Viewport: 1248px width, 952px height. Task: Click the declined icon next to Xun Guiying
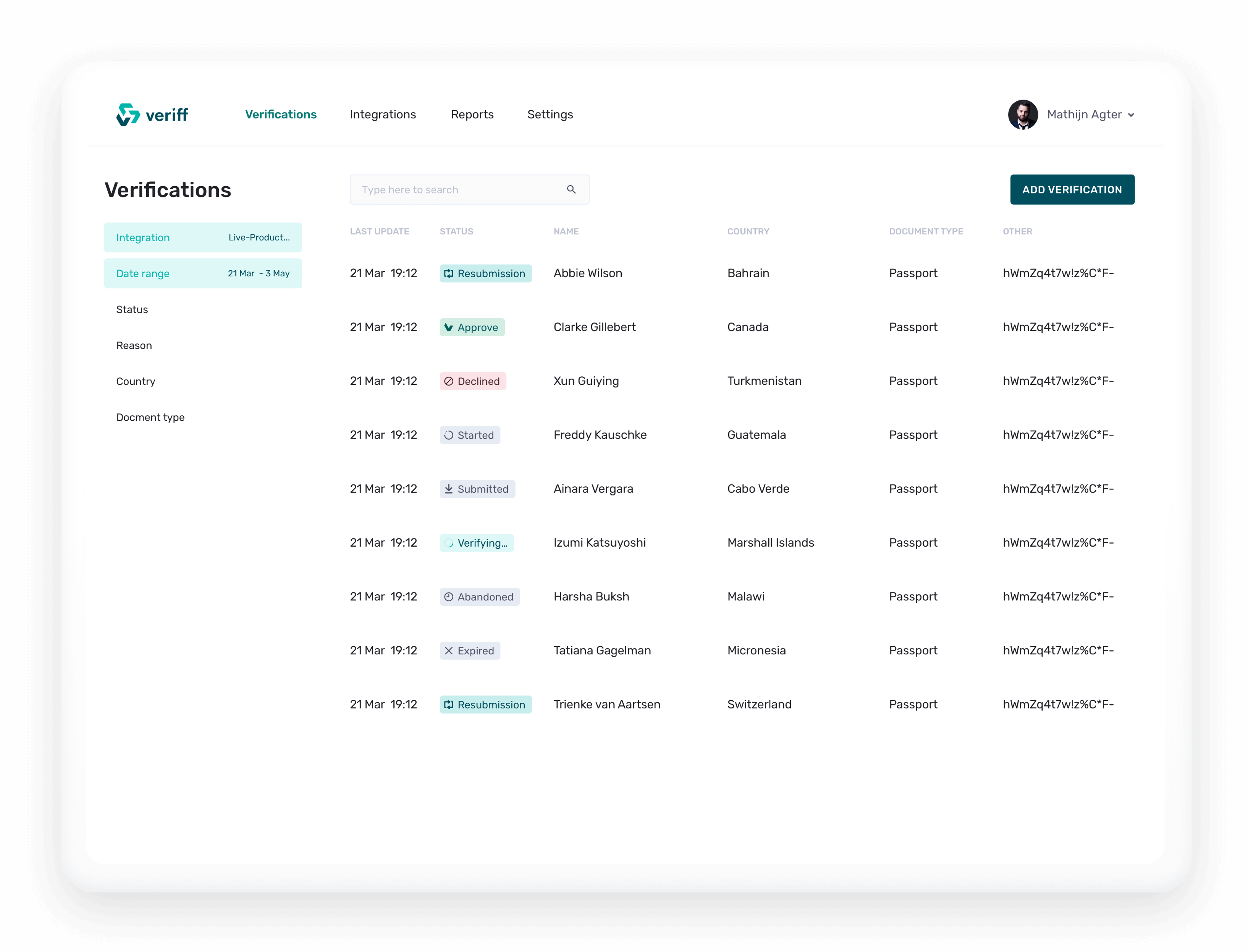point(449,381)
